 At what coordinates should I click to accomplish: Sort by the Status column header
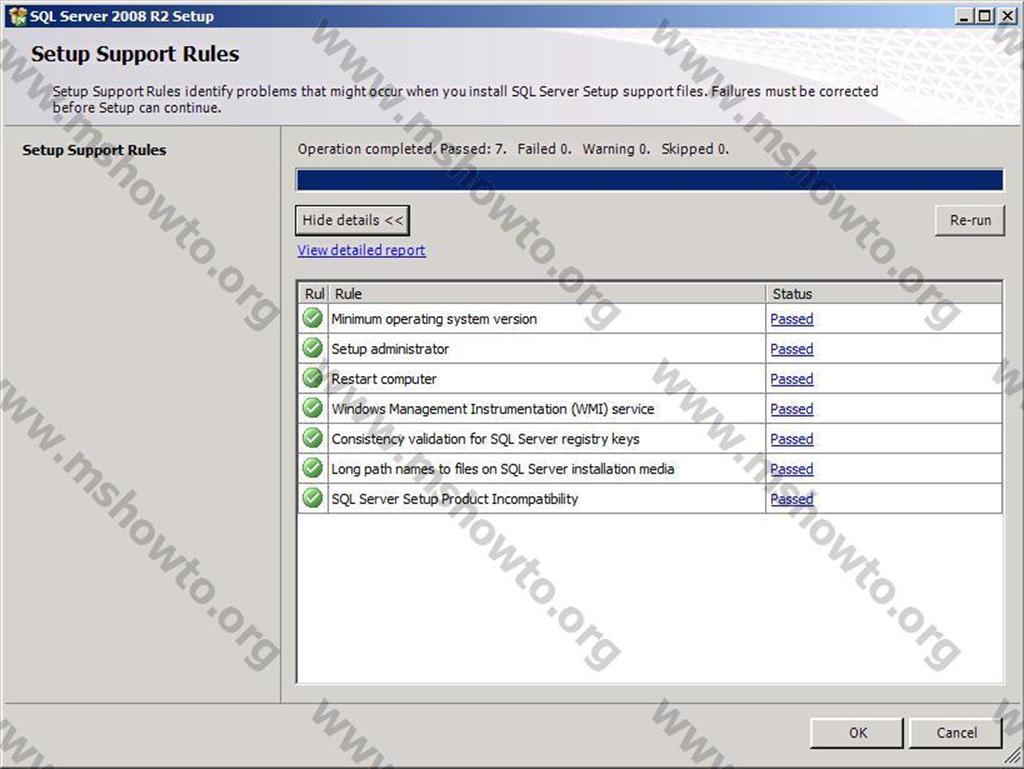click(884, 294)
